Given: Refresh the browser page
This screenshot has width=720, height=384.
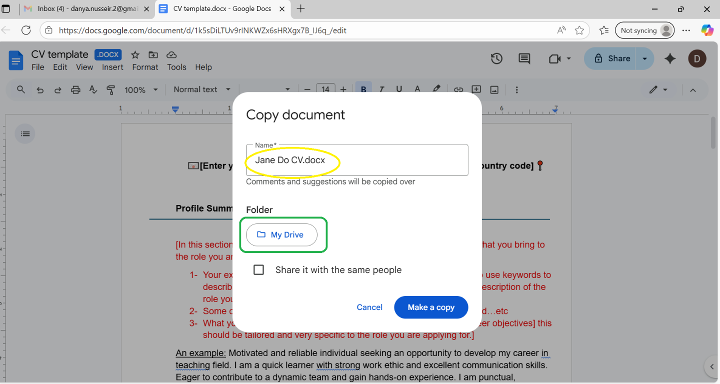Looking at the screenshot, I should click(x=26, y=30).
